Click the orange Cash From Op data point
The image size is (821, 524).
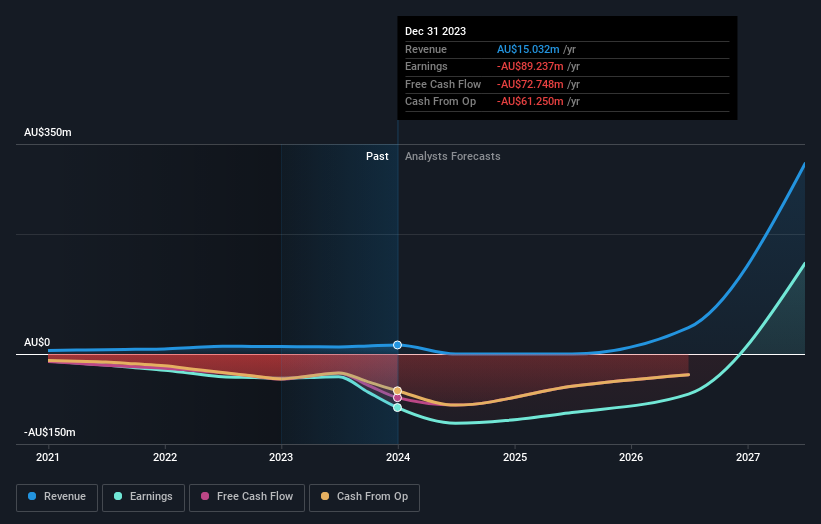tap(397, 391)
